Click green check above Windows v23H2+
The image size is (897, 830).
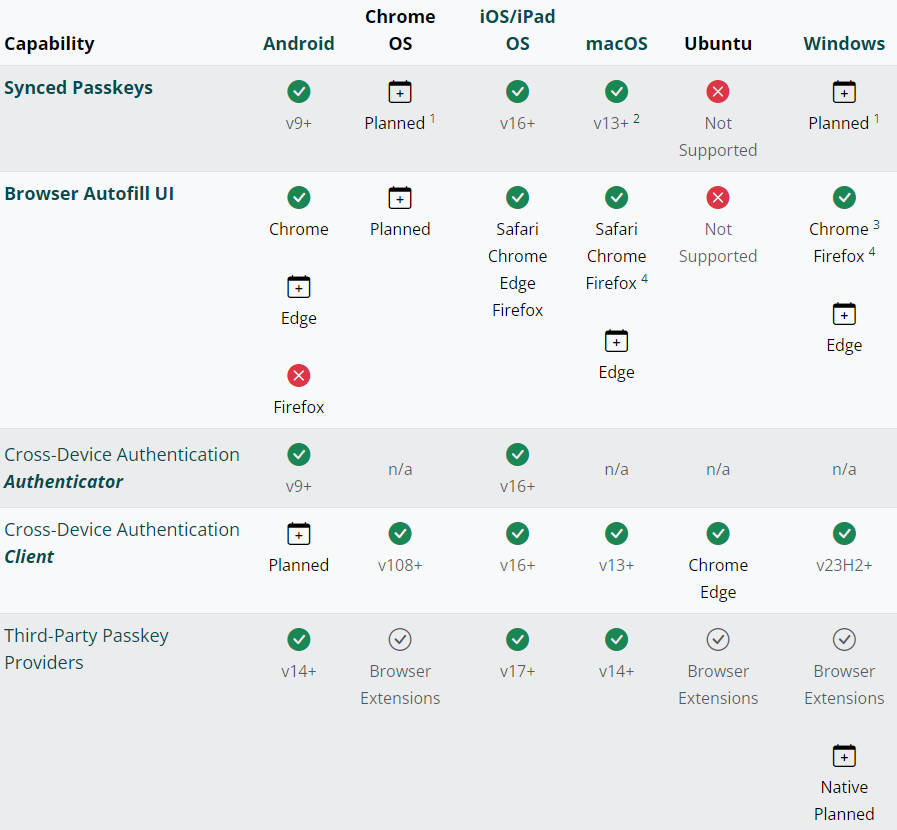tap(844, 534)
